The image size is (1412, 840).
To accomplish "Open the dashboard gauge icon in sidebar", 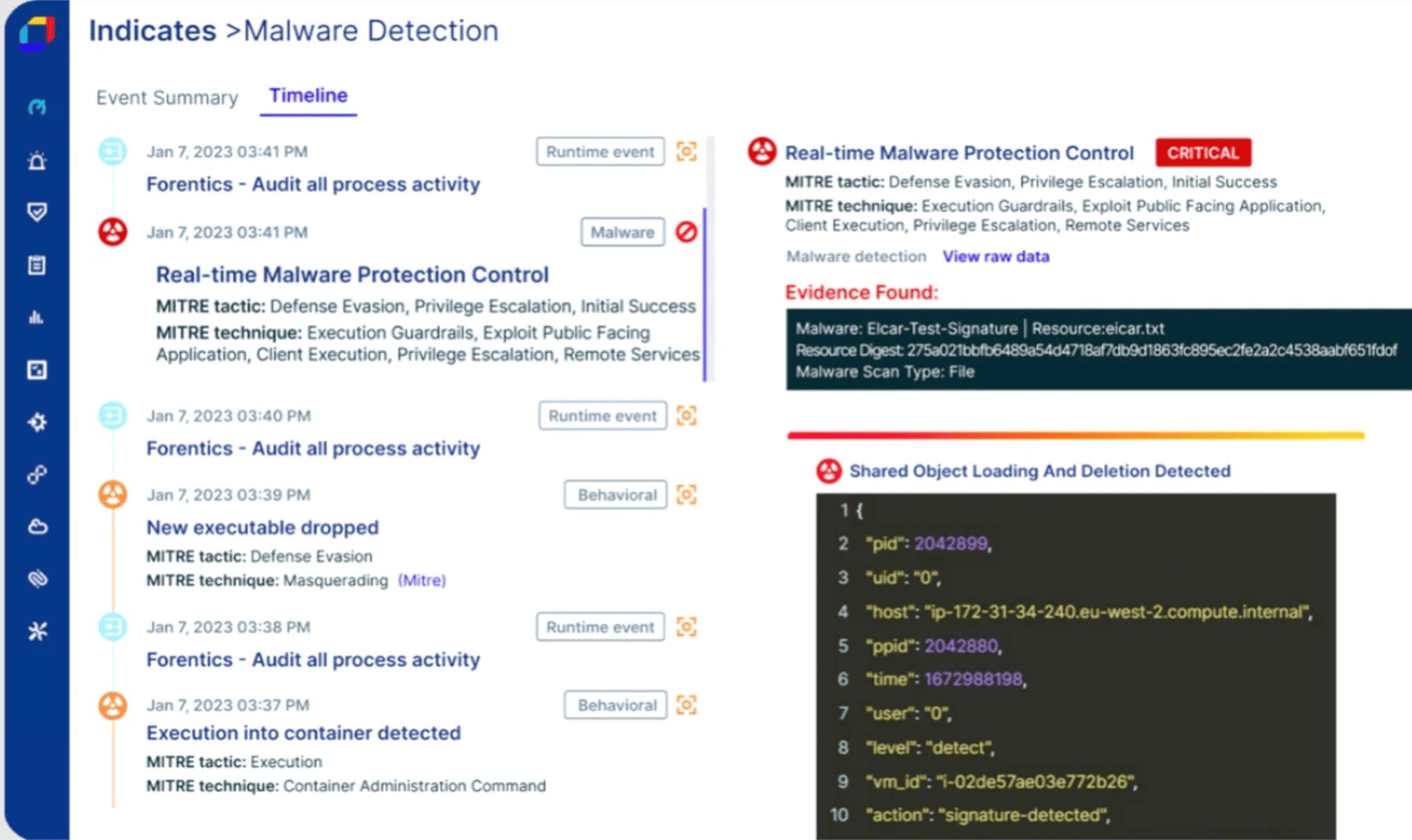I will (37, 107).
